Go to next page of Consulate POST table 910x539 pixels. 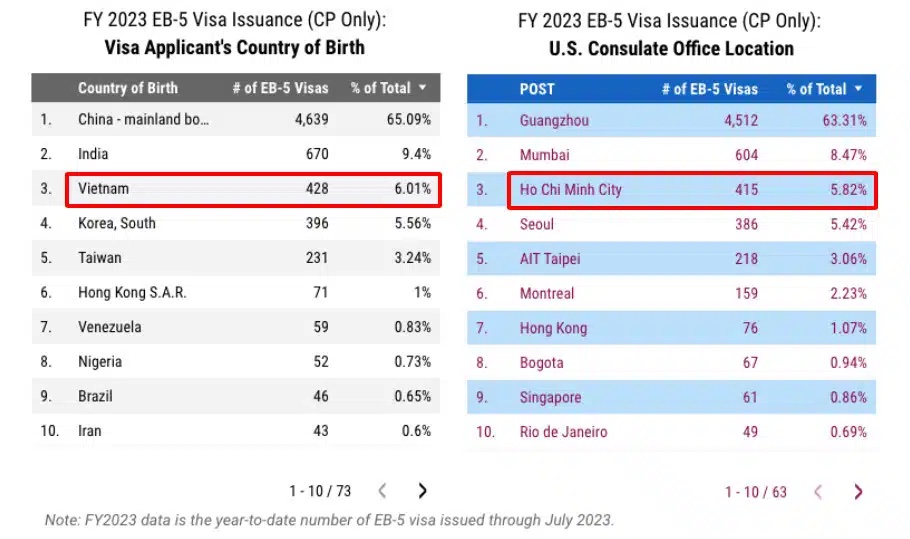[x=858, y=492]
